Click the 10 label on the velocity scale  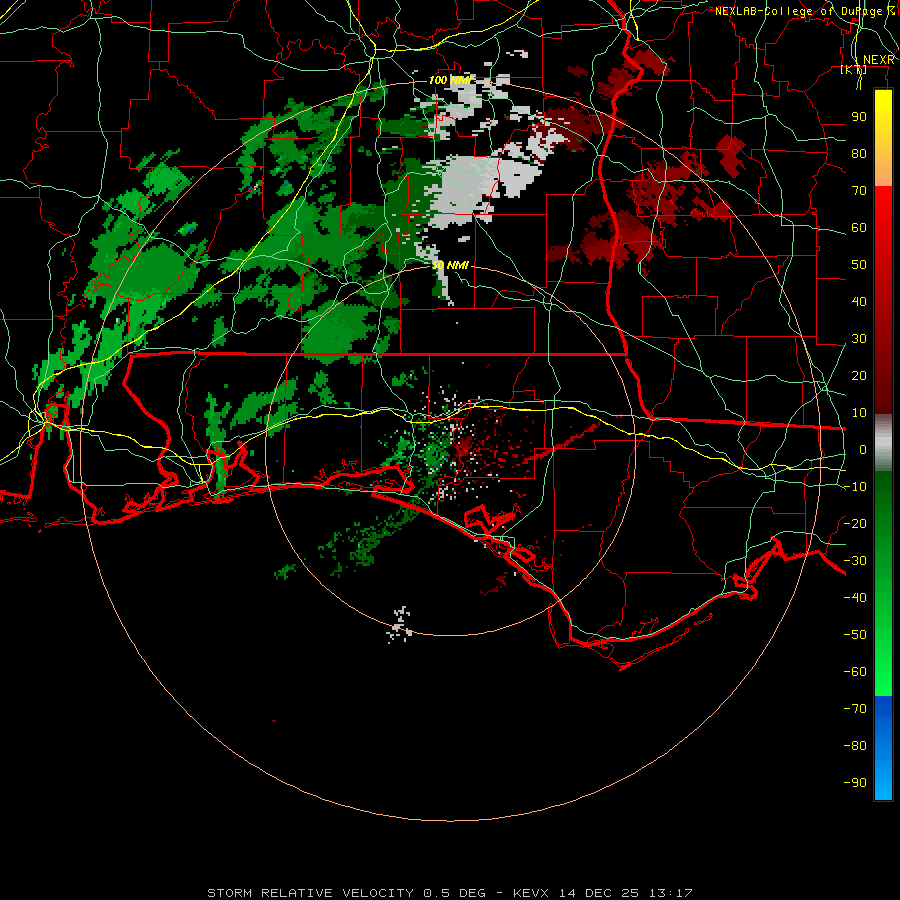coord(859,413)
